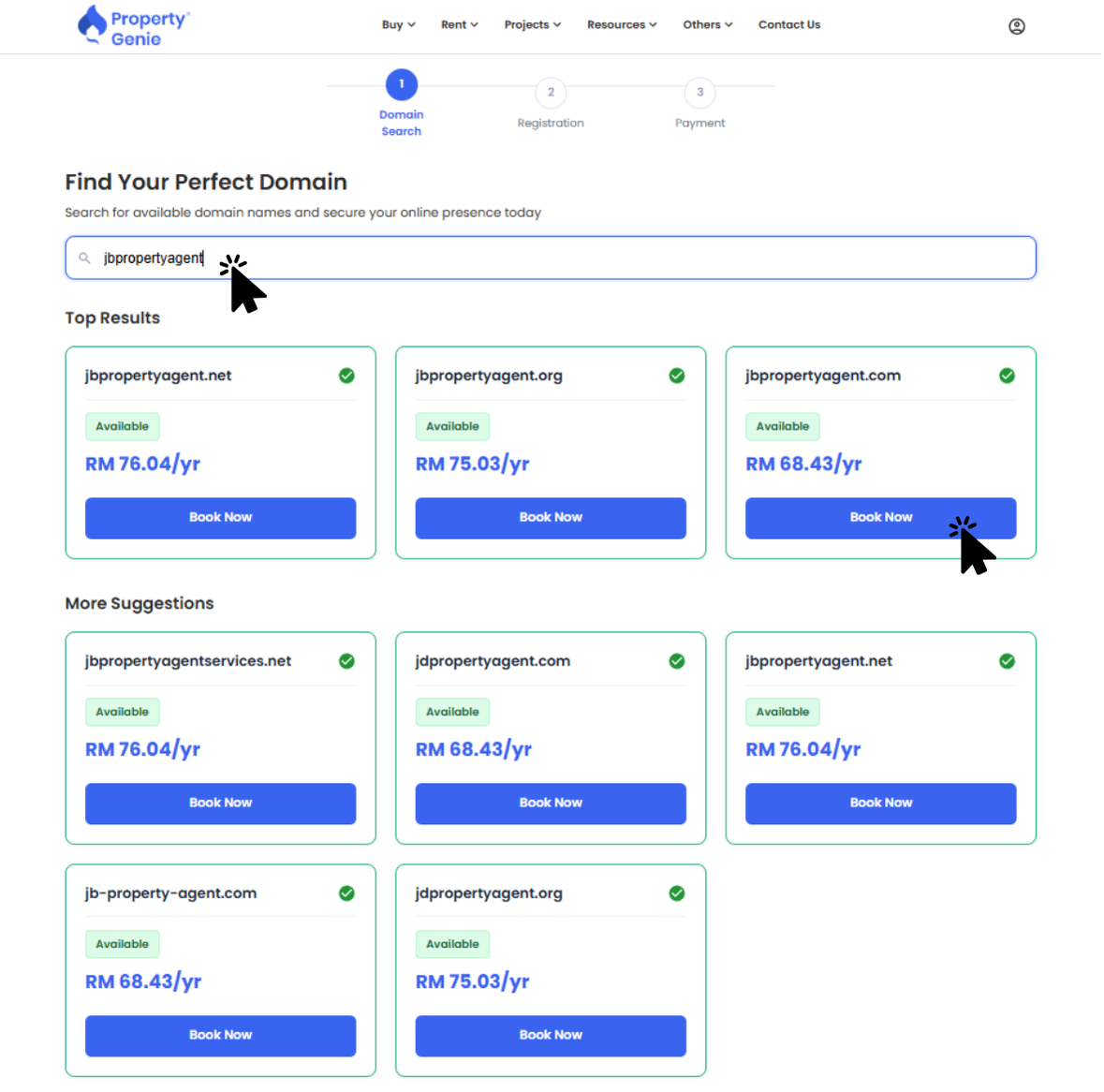Image resolution: width=1104 pixels, height=1092 pixels.
Task: Open the user account profile icon
Action: (1016, 26)
